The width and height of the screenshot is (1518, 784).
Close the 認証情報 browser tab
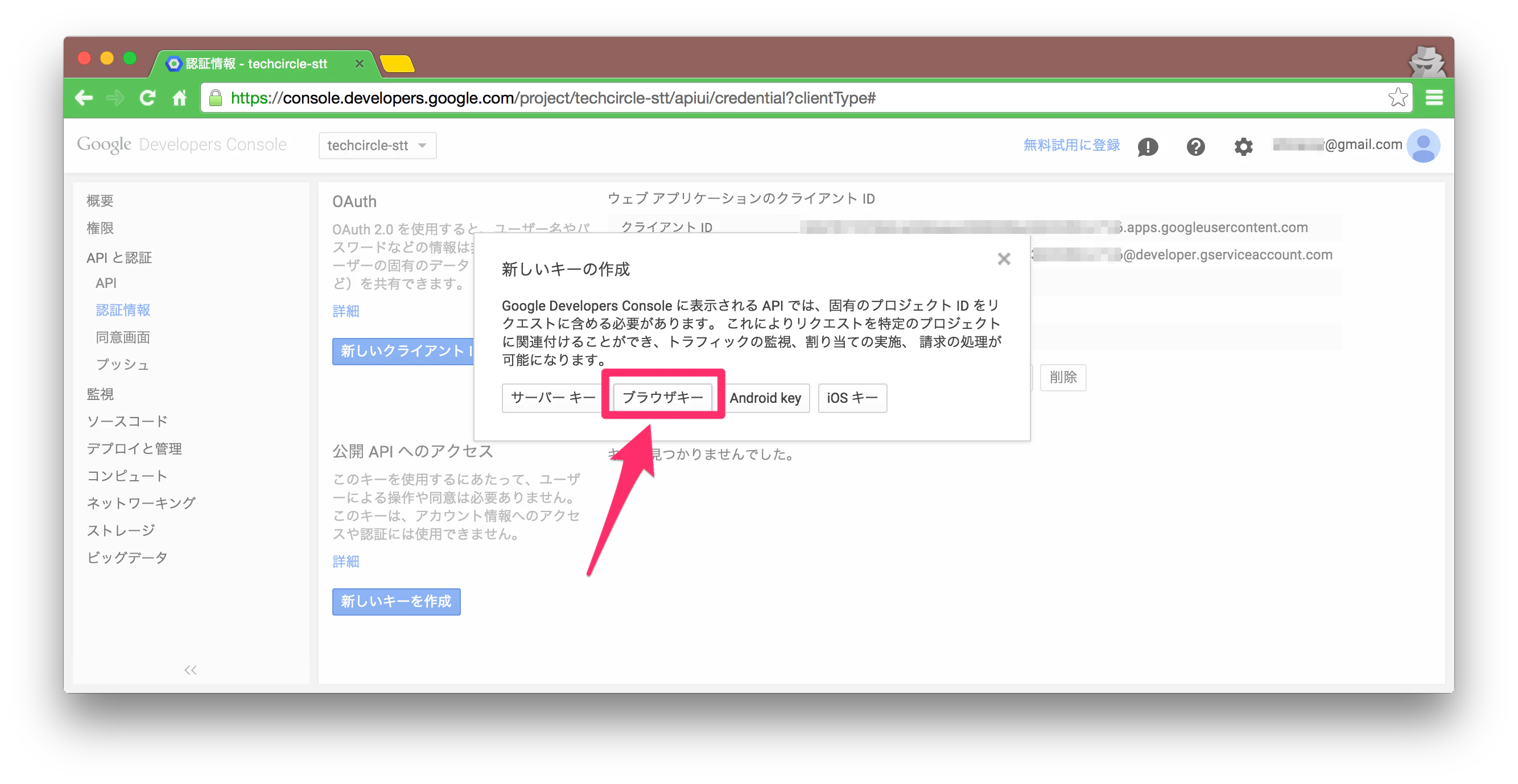click(x=359, y=64)
